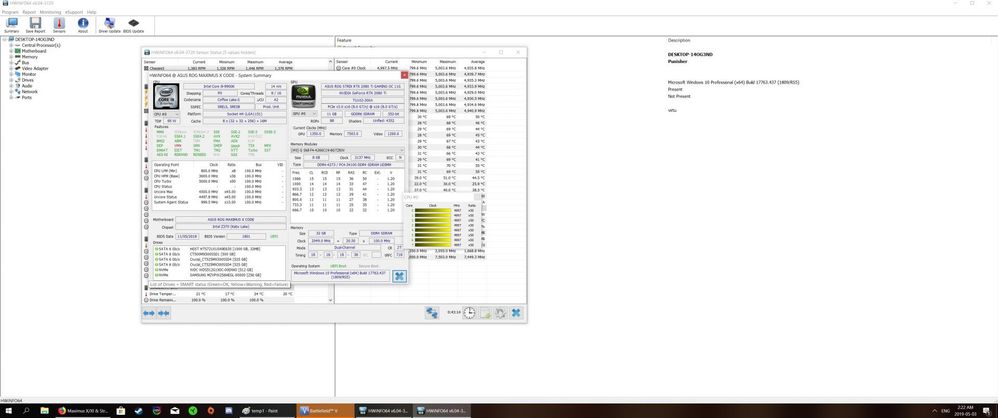Viewport: 998px width, 418px height.
Task: Click 'Not Present' text in description pane
Action: coord(677,97)
